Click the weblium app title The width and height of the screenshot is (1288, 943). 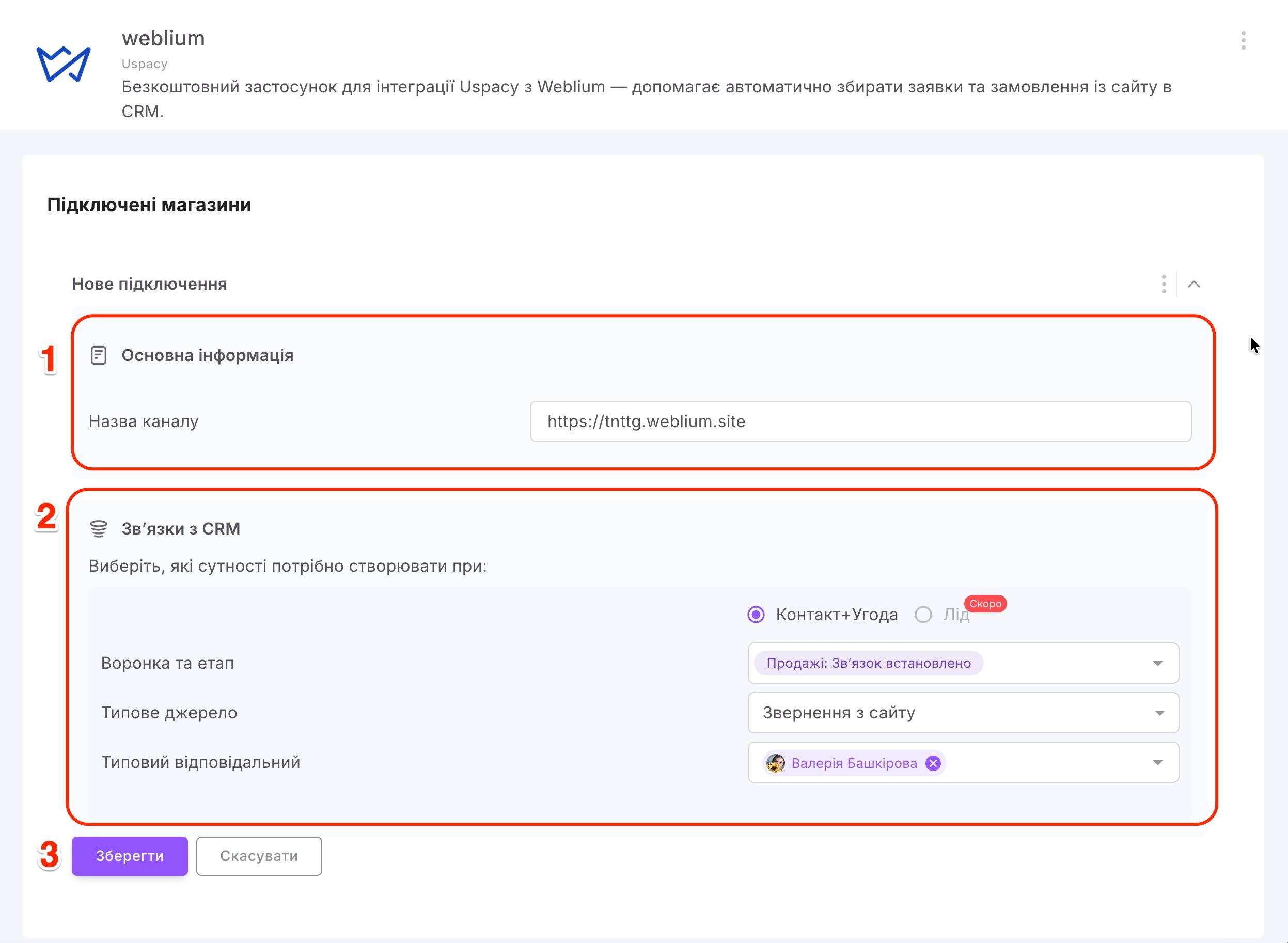tap(163, 38)
